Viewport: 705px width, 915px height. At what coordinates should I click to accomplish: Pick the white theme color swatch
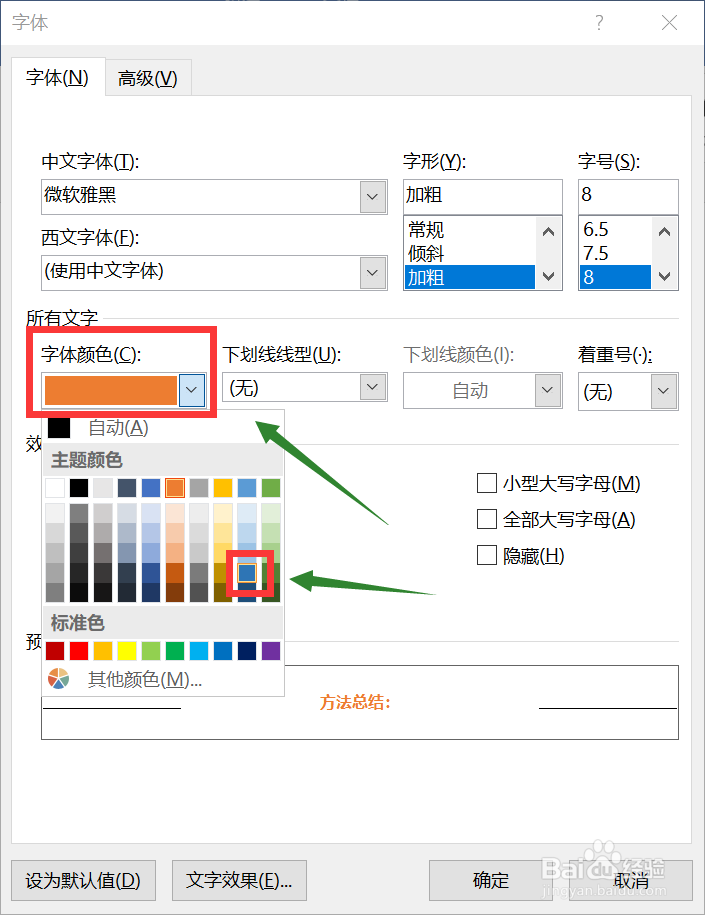point(55,488)
